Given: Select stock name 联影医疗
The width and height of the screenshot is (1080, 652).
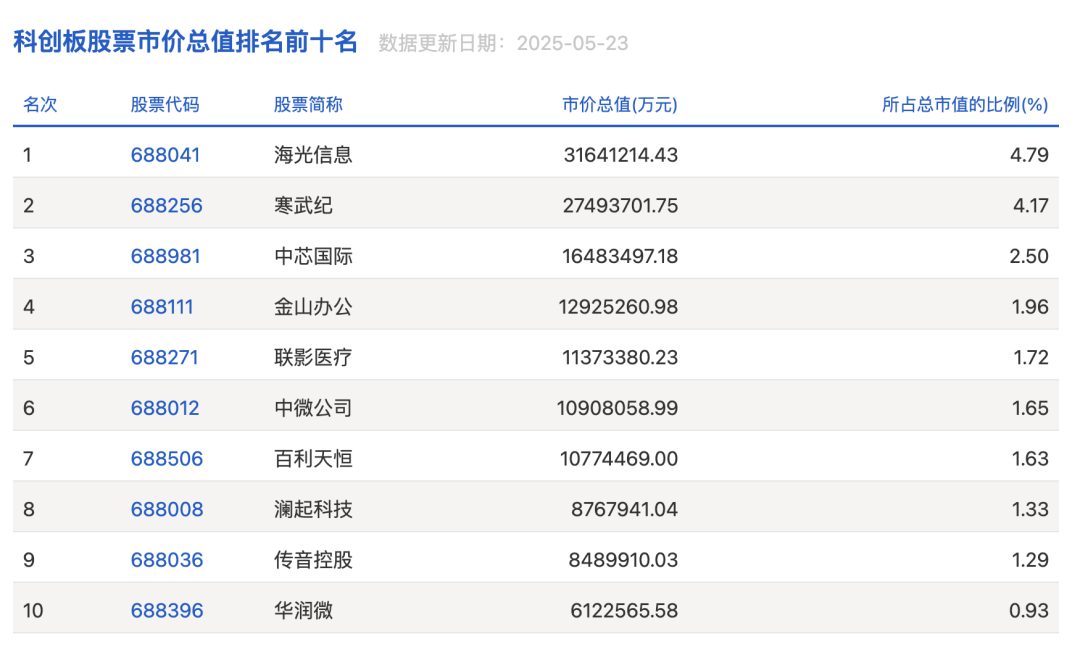Looking at the screenshot, I should click(313, 357).
